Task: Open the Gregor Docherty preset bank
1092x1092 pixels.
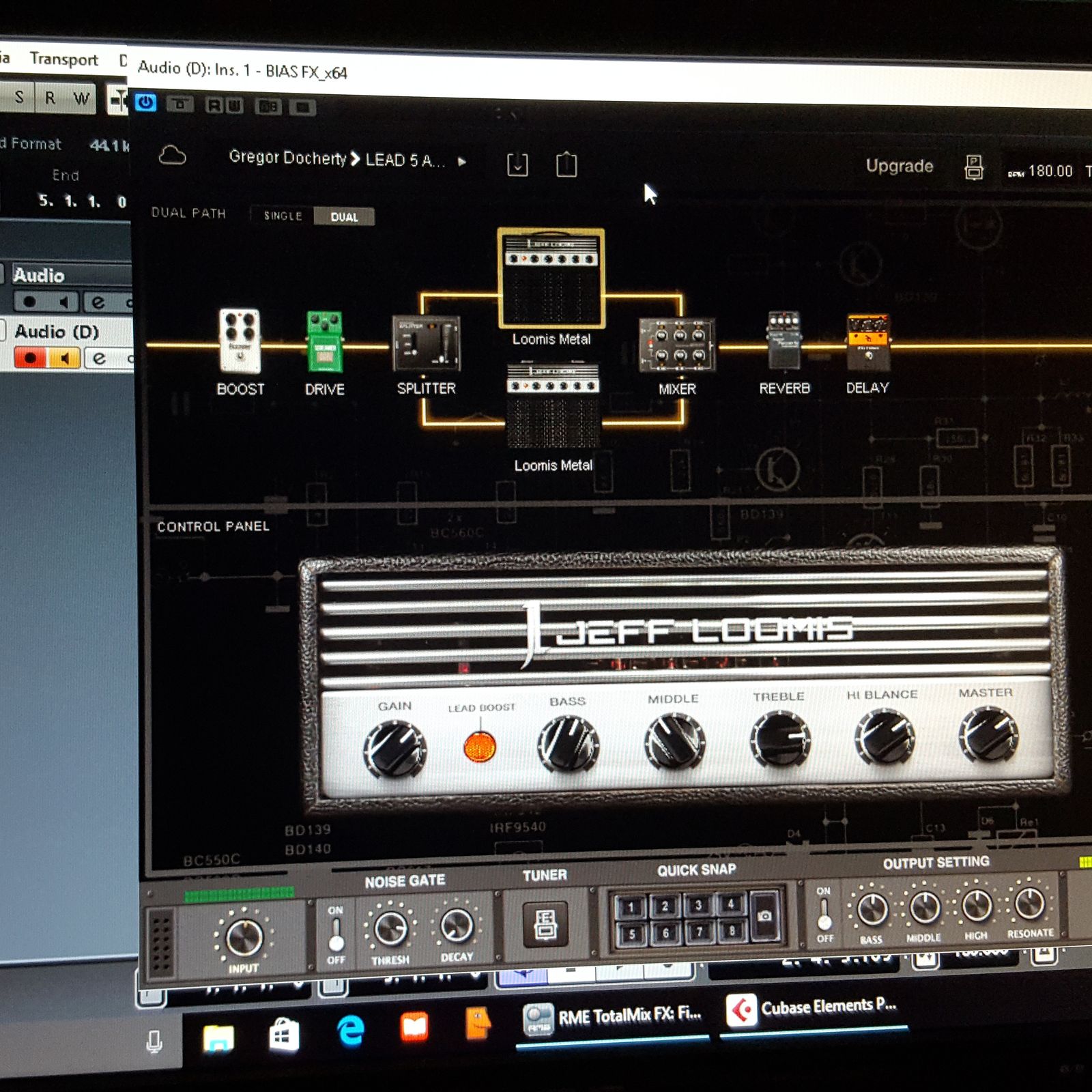Action: (287, 158)
